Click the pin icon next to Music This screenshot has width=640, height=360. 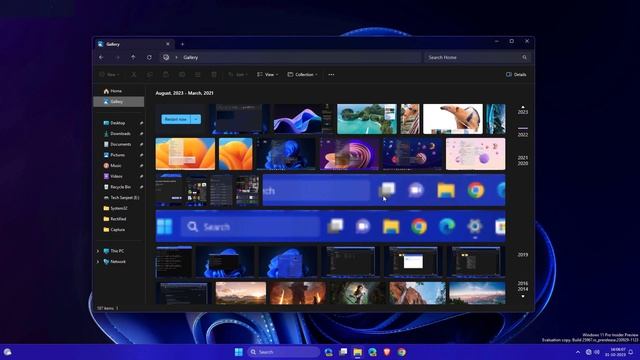[x=141, y=165]
